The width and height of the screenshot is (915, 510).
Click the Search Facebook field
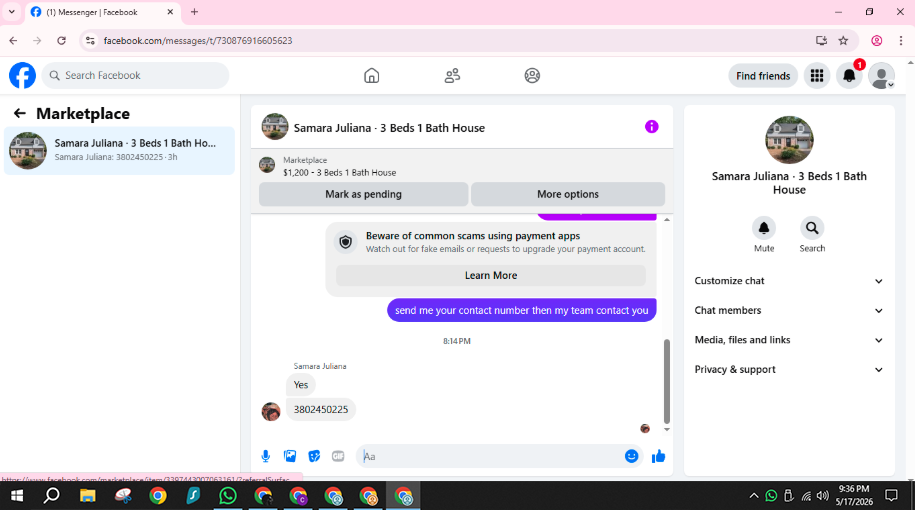135,75
